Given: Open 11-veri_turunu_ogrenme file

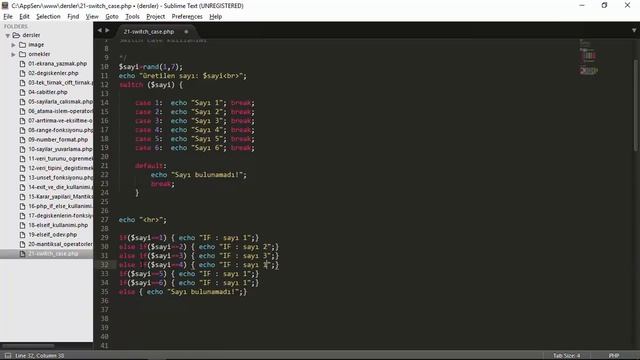Looking at the screenshot, I should pyautogui.click(x=60, y=158).
